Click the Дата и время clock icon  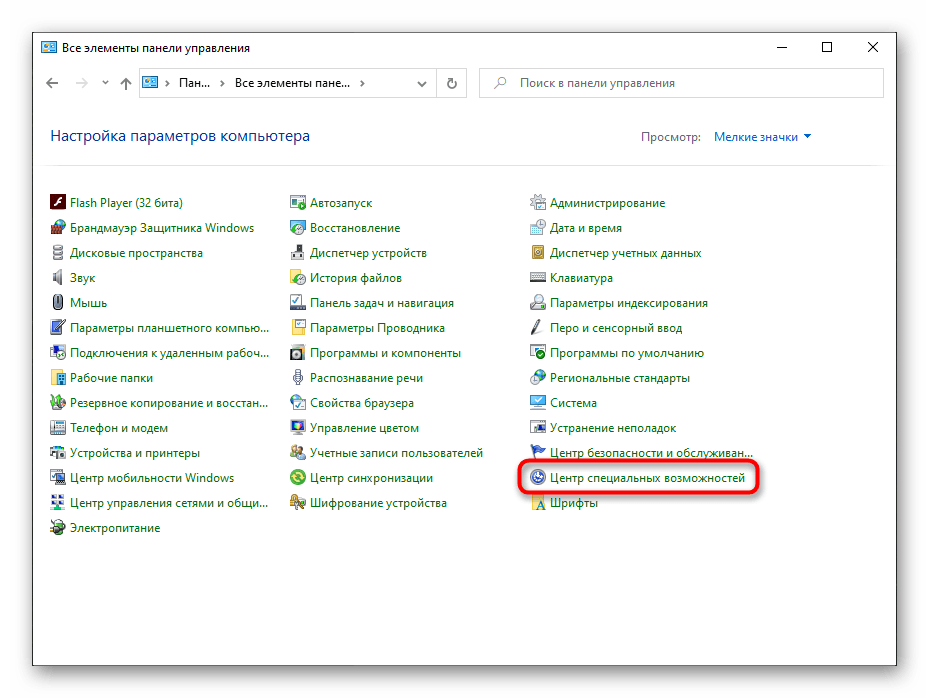537,228
